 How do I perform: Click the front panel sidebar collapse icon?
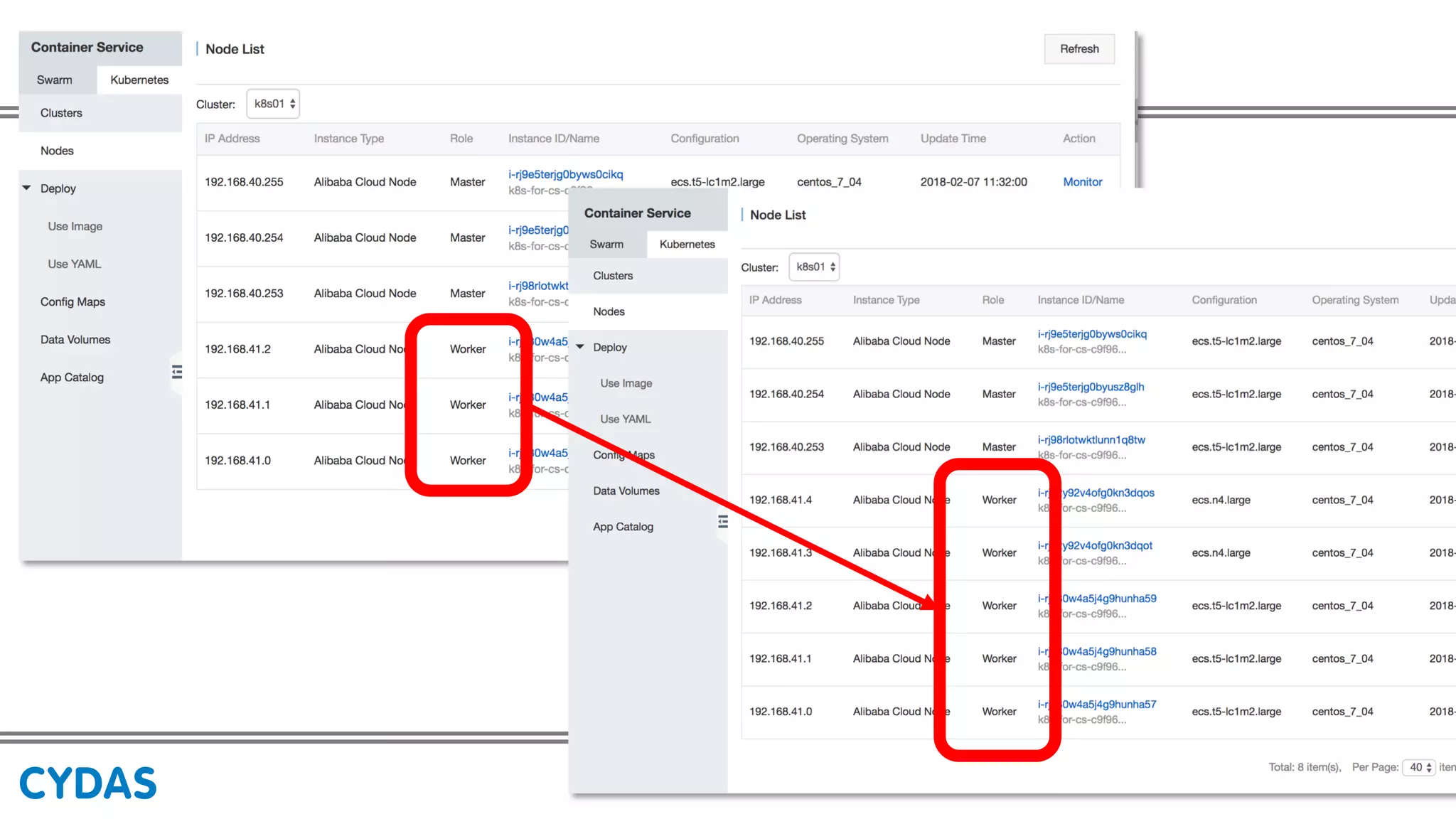click(723, 522)
